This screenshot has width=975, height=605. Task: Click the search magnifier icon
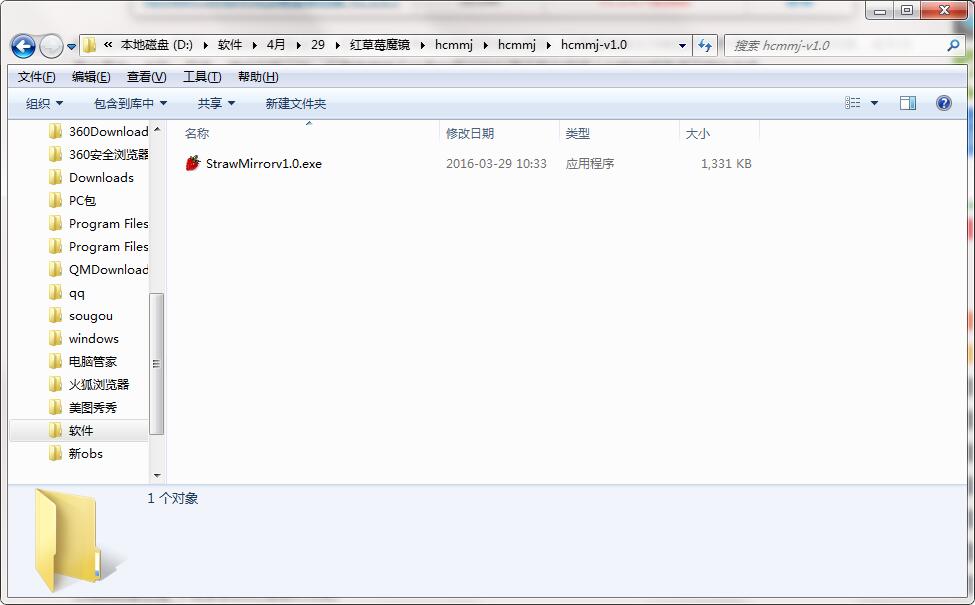(953, 45)
